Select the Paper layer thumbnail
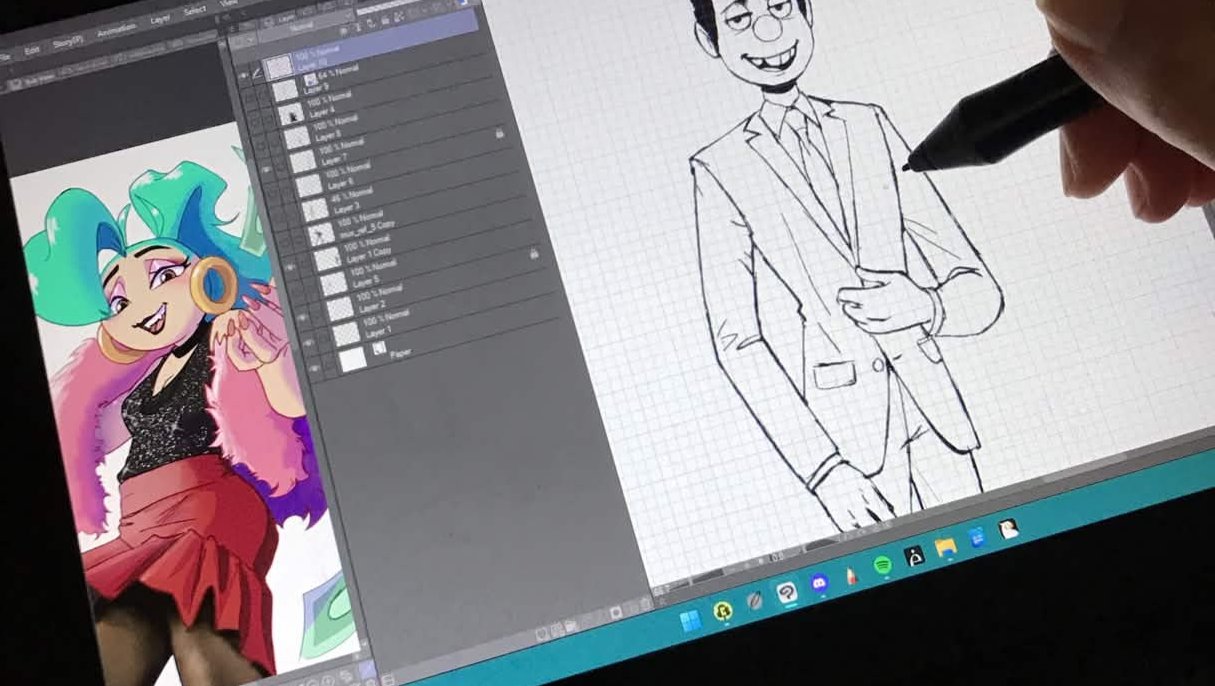The height and width of the screenshot is (686, 1215). [352, 359]
